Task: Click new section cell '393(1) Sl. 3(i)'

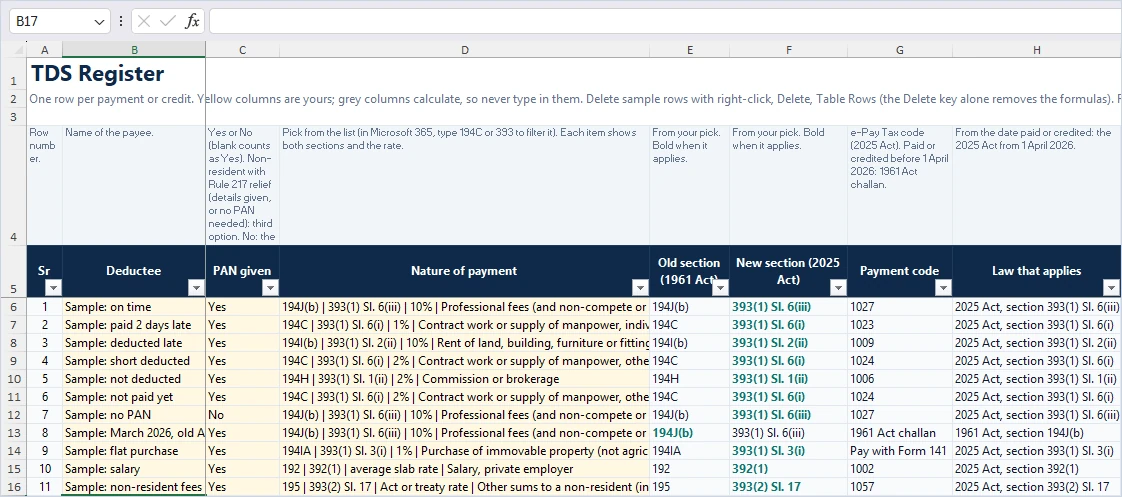Action: (789, 451)
